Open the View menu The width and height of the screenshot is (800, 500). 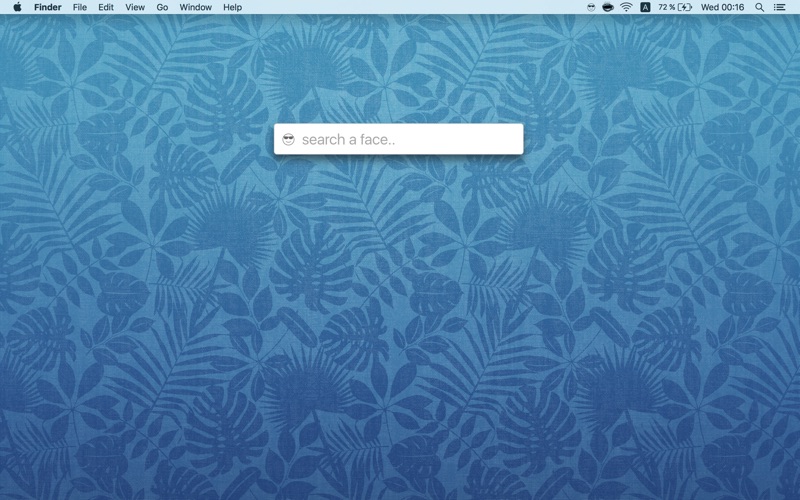135,7
